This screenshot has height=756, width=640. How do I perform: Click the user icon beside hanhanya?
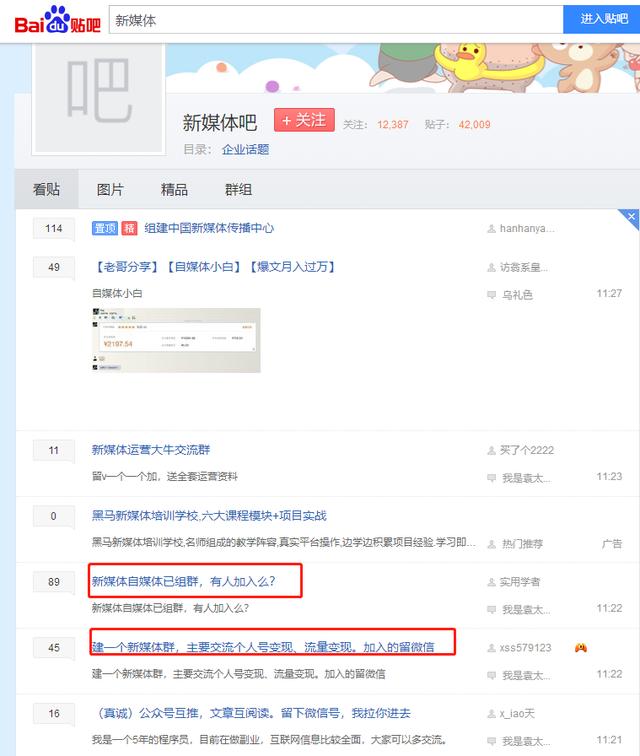pos(491,229)
